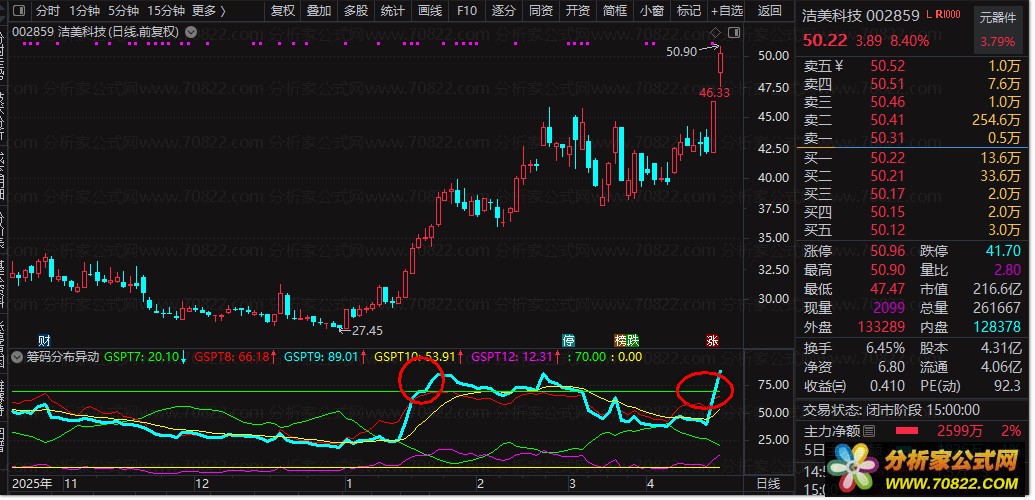Expand the 更多 periods menu
1035x500 pixels.
click(x=209, y=11)
